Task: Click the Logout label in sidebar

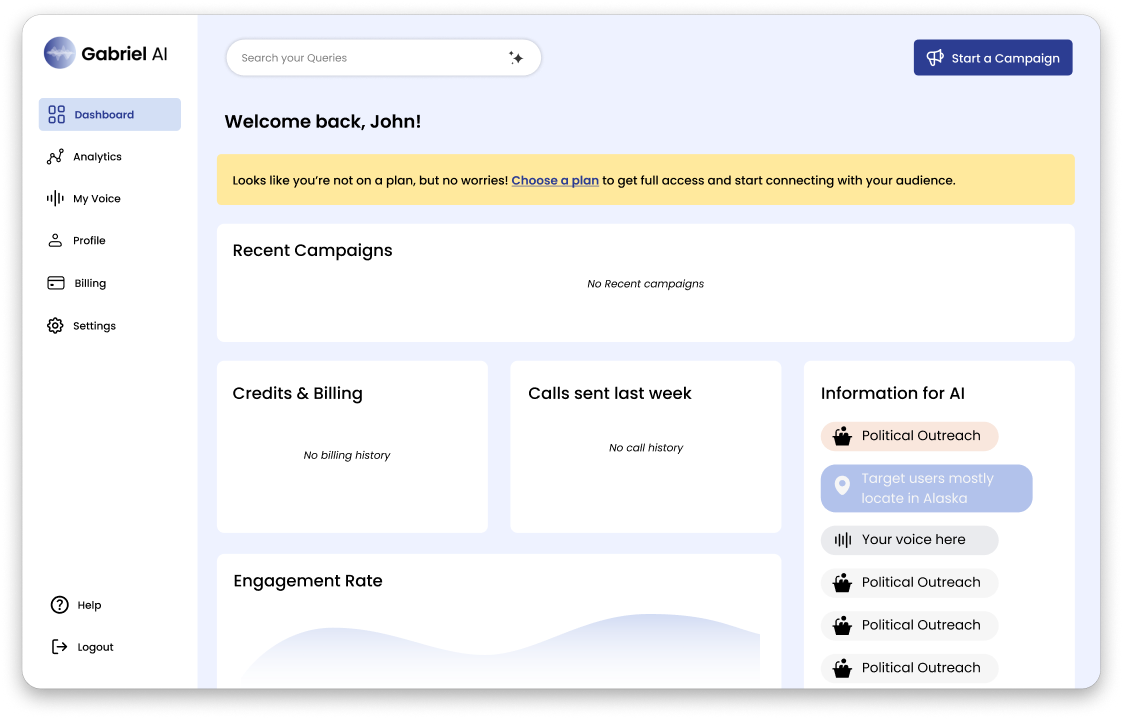Action: click(x=95, y=647)
